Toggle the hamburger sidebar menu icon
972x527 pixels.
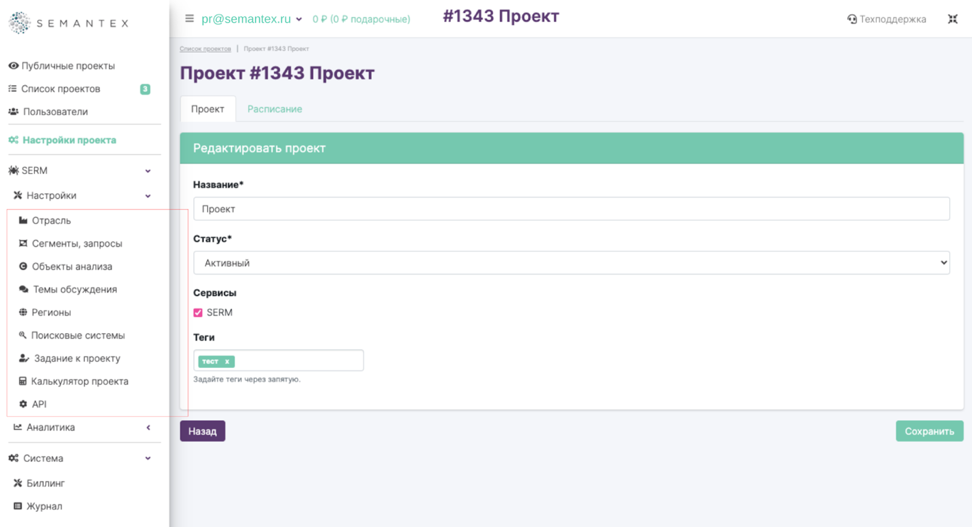tap(190, 19)
